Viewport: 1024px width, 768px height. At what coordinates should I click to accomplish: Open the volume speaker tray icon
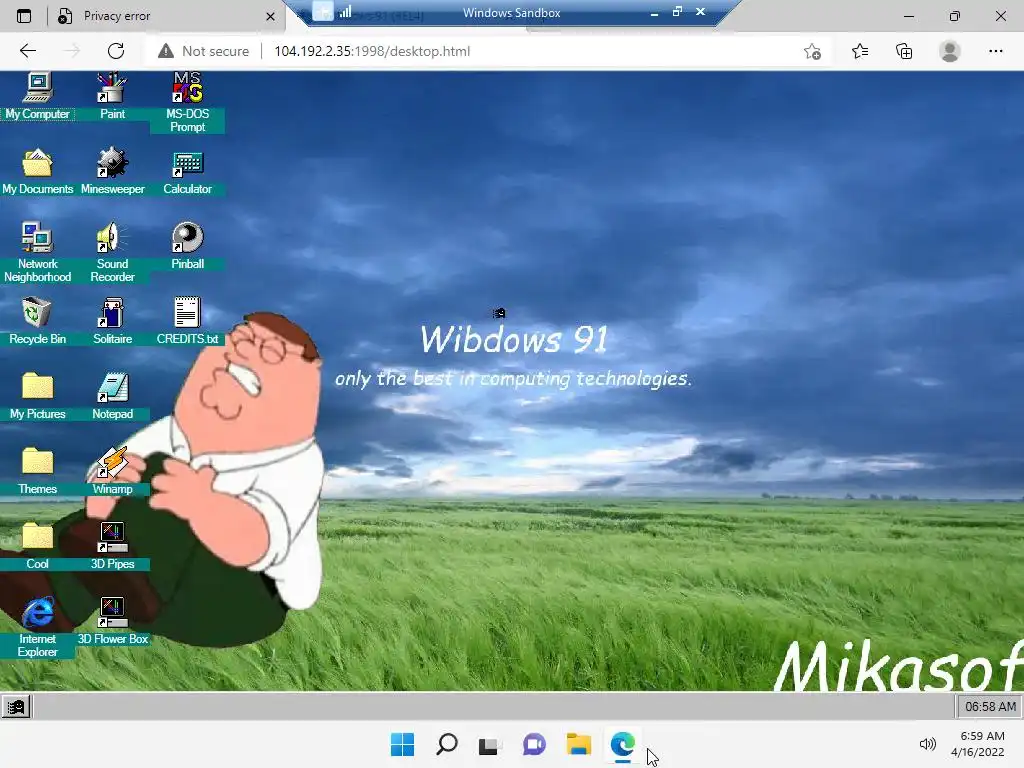927,744
